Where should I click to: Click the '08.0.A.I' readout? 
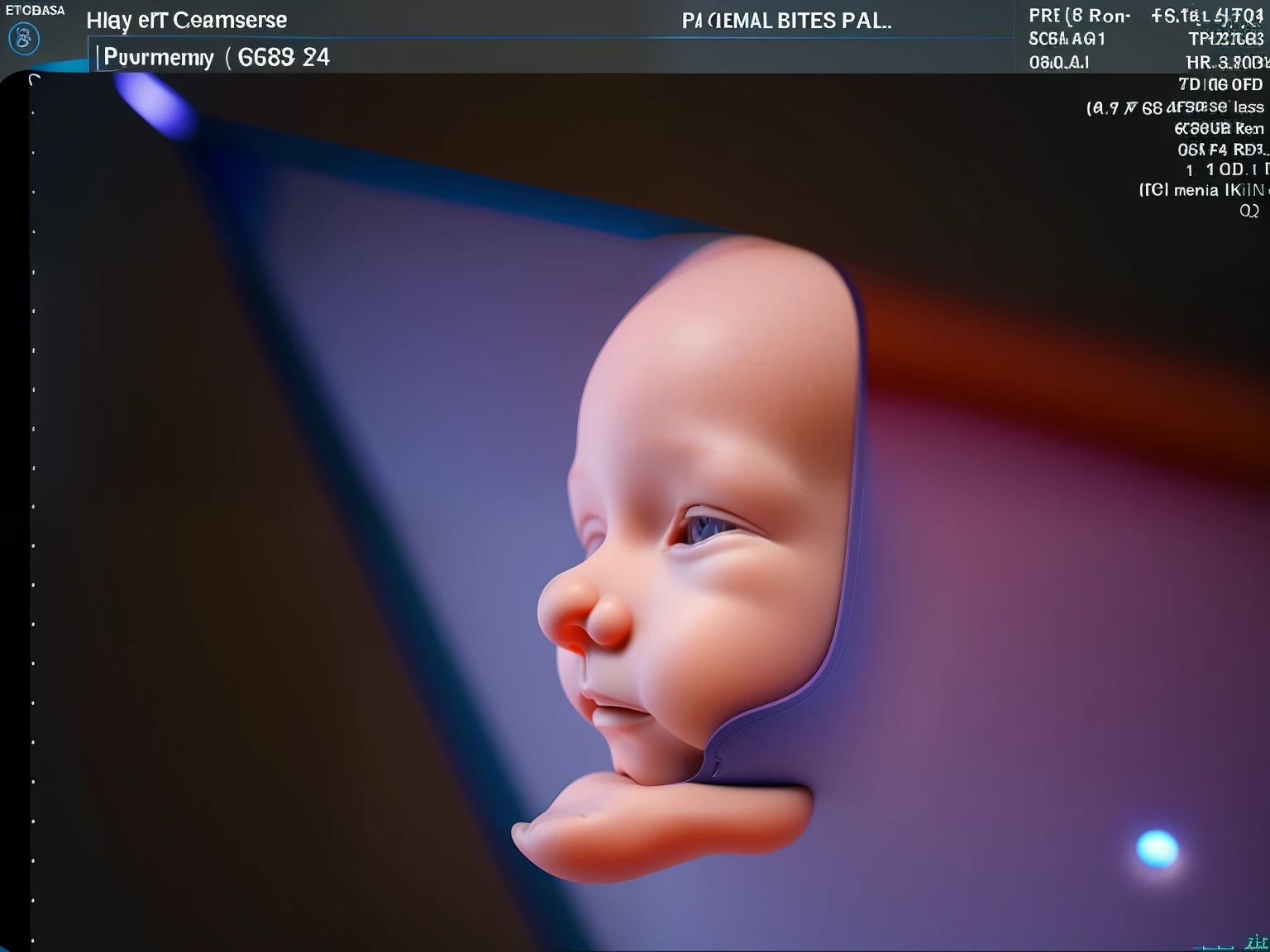(x=1059, y=62)
